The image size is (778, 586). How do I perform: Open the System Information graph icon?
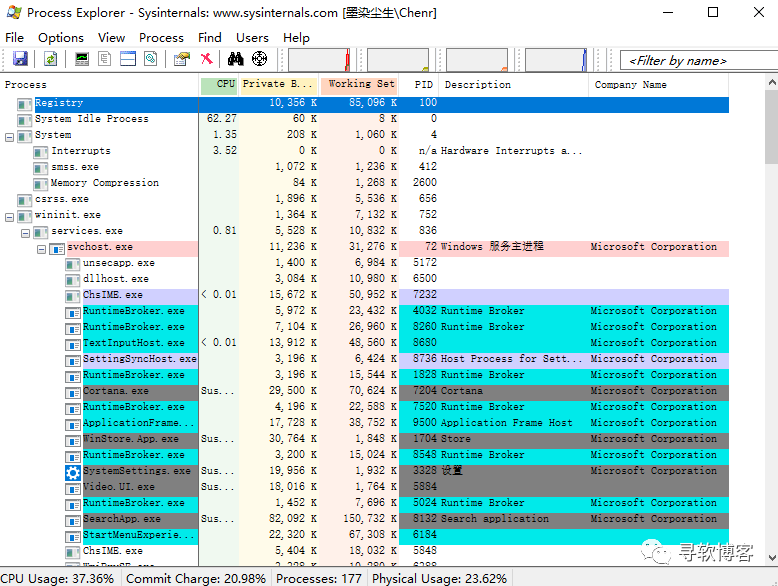(x=82, y=59)
